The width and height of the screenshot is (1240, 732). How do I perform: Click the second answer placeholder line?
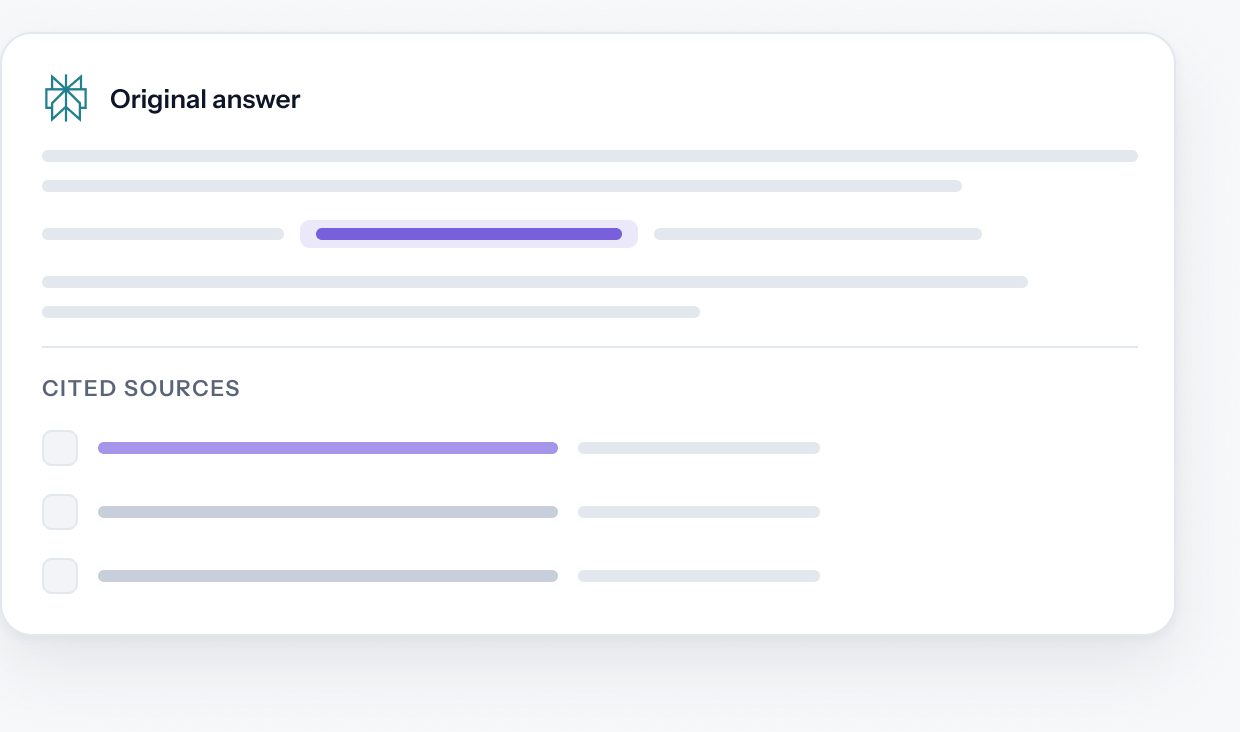click(x=502, y=186)
